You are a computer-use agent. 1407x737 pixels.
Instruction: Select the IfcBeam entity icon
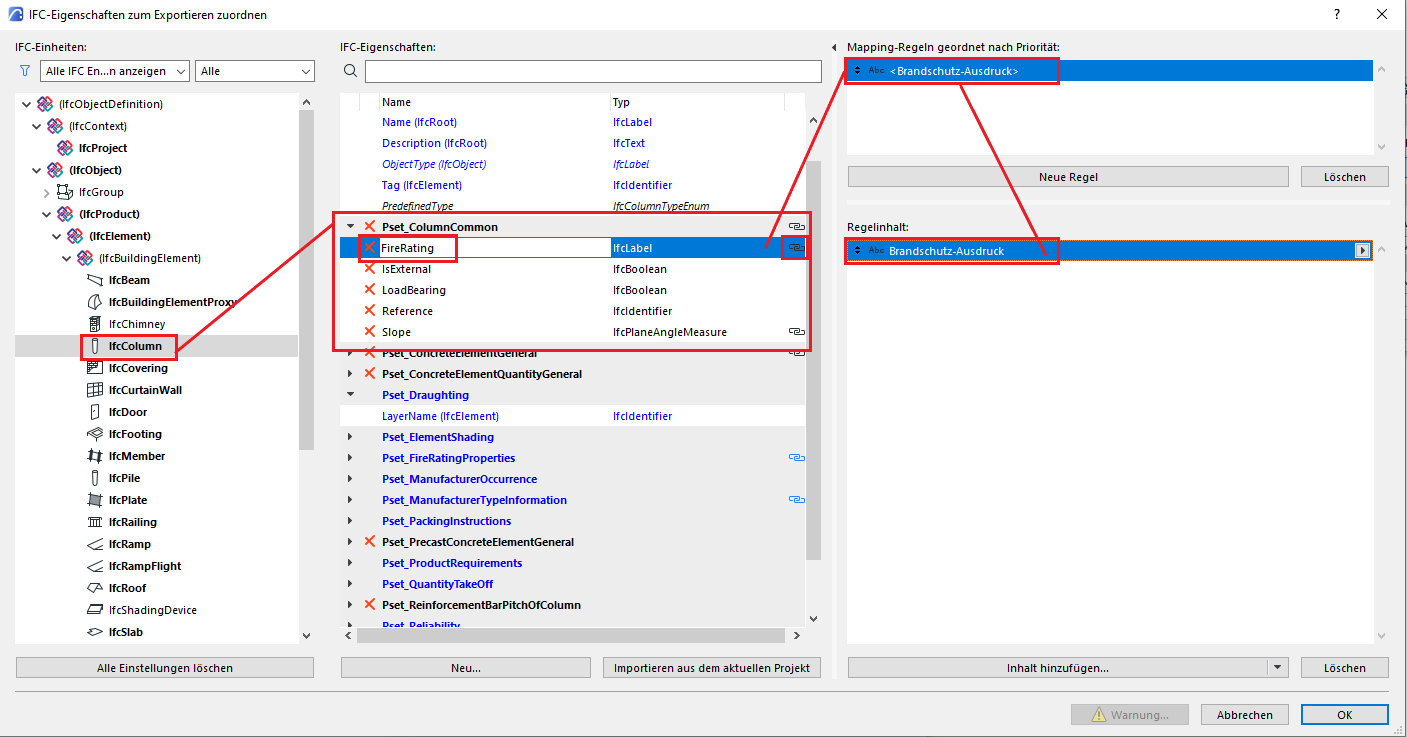pyautogui.click(x=95, y=280)
